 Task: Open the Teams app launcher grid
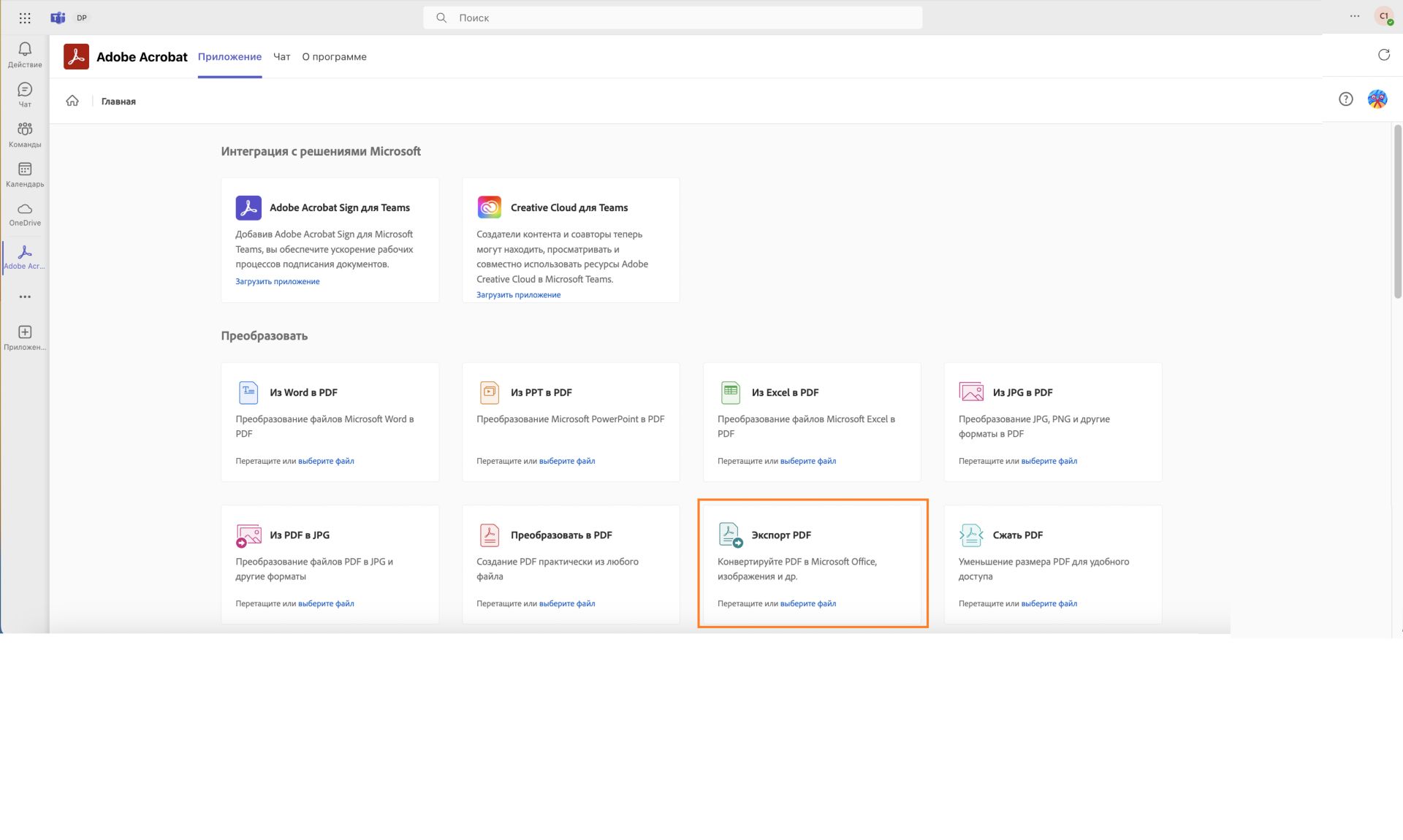pyautogui.click(x=25, y=18)
